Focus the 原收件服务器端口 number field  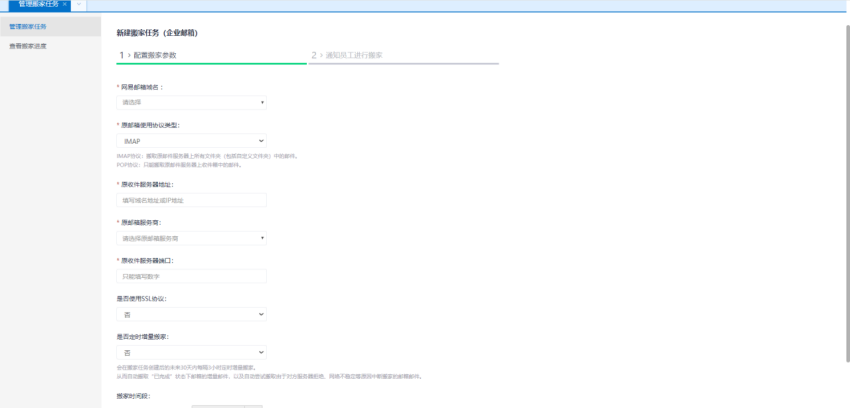[191, 276]
